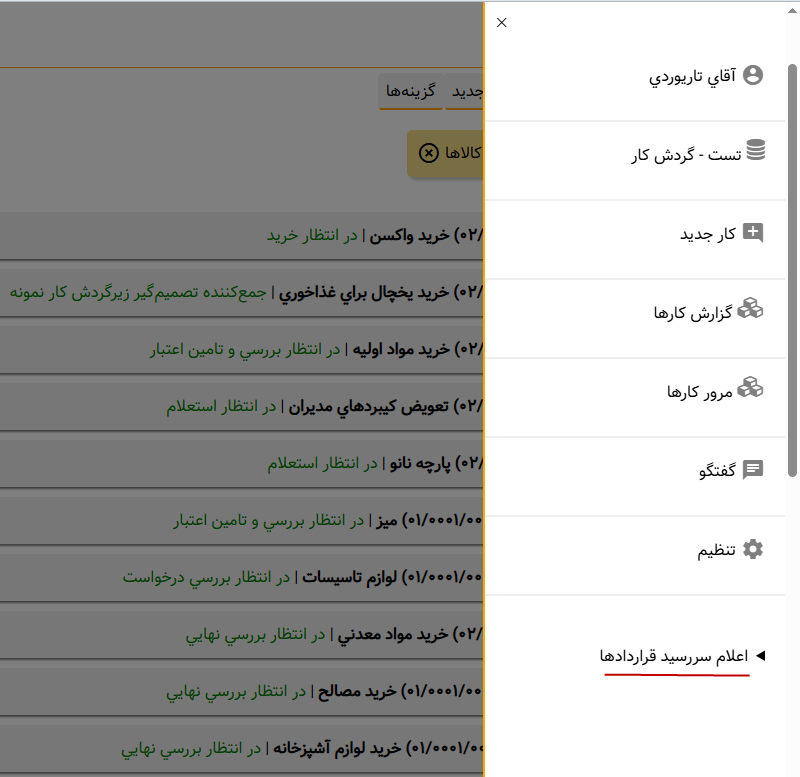
Task: Click the gear icon beside تنظیم
Action: pyautogui.click(x=753, y=549)
